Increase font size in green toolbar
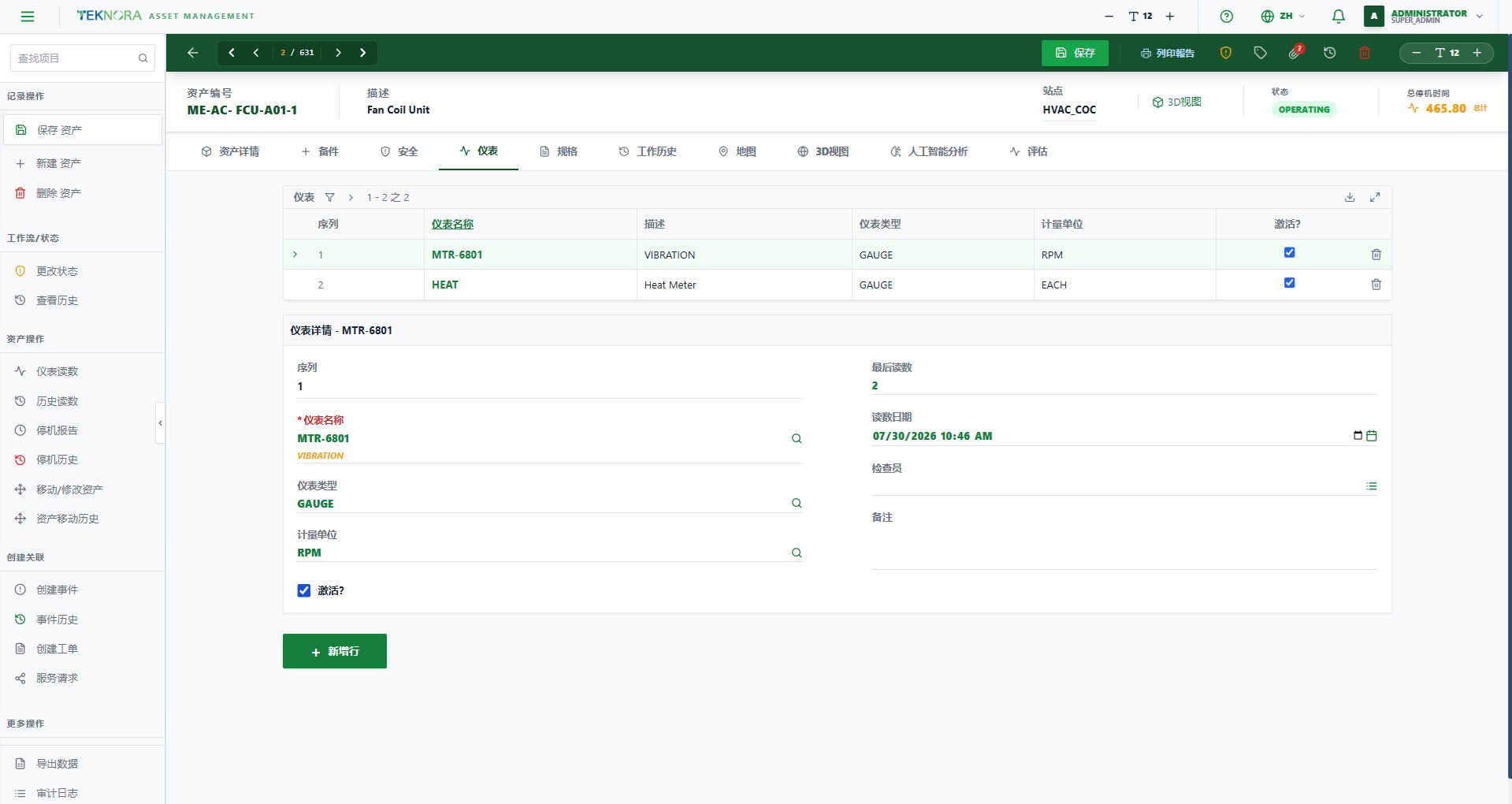This screenshot has width=1512, height=804. tap(1477, 53)
